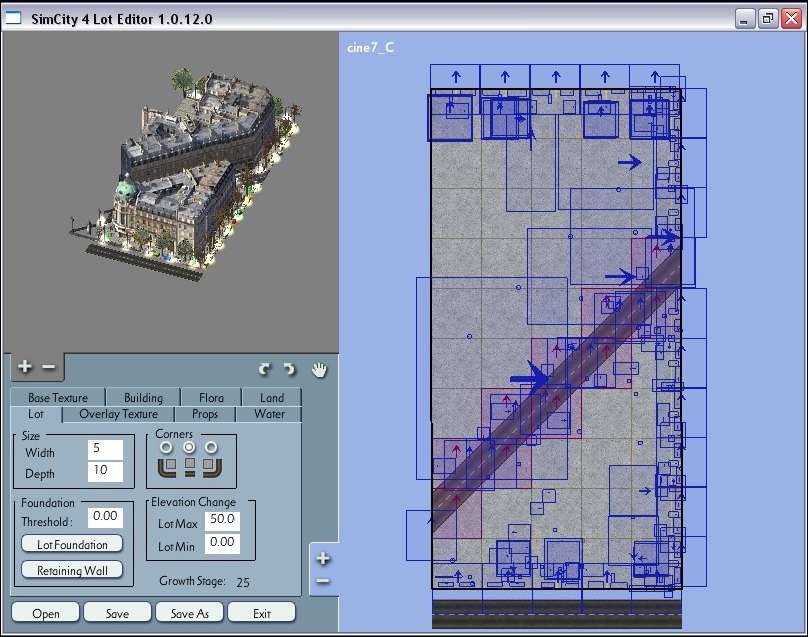Zoom out the lot plan view minus icon
Screen dimensions: 808x637
click(x=323, y=581)
